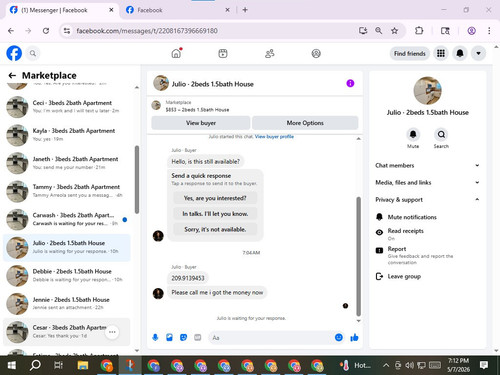Click the conversation messages scrollbar

point(359,256)
